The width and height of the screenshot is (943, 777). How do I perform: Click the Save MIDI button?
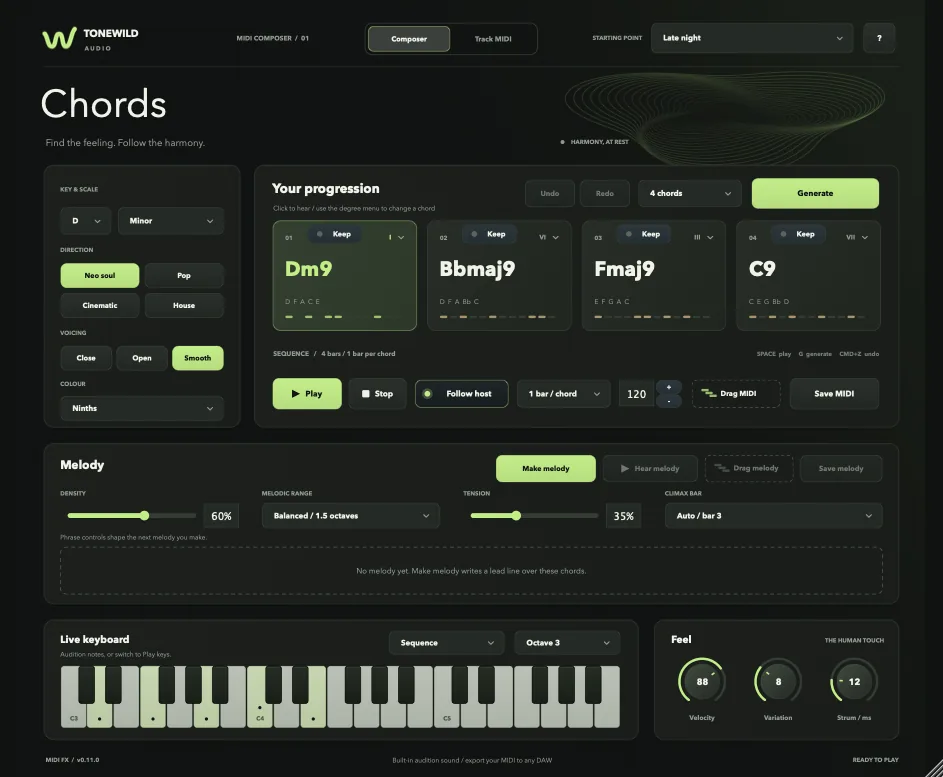[834, 393]
